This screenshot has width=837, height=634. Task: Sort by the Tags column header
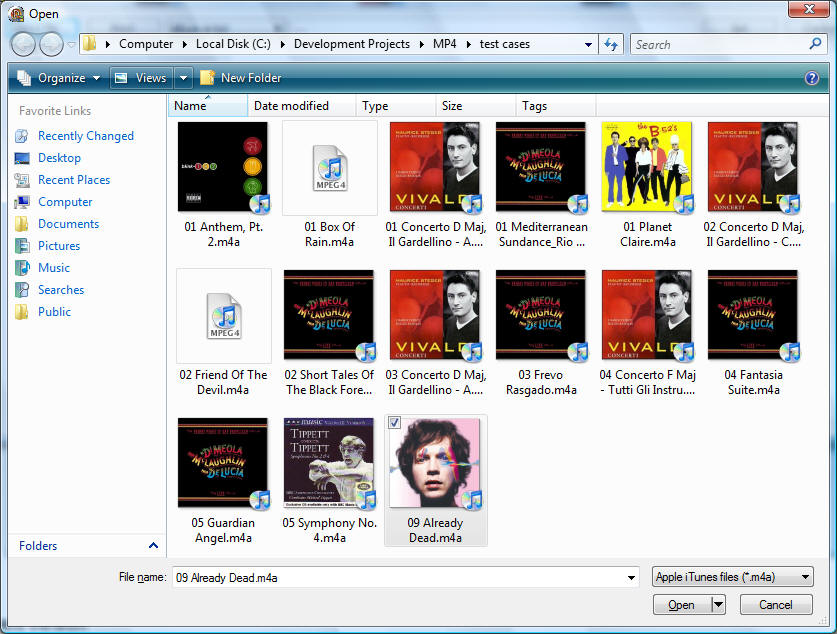[x=556, y=106]
